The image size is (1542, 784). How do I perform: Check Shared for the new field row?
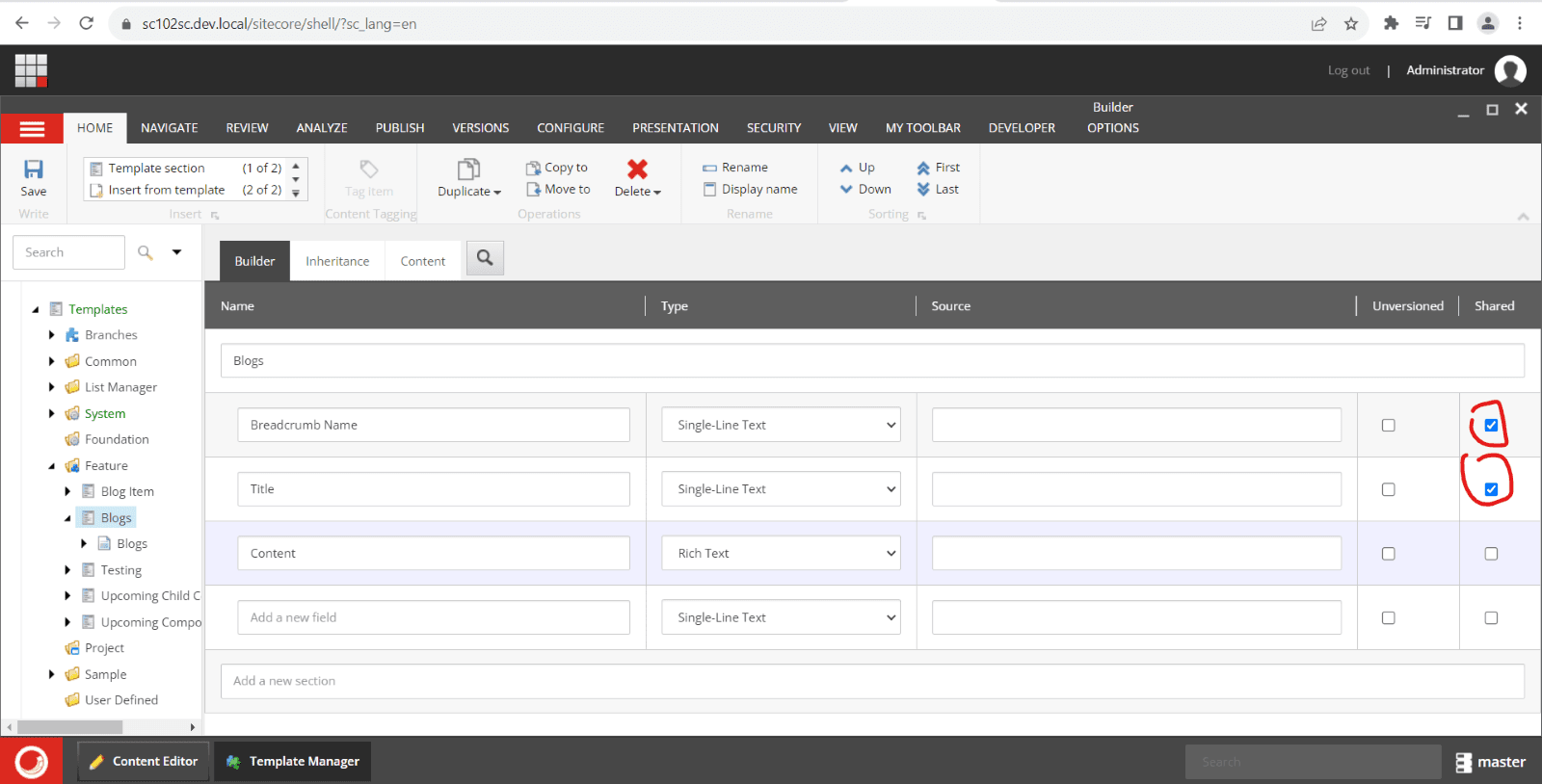(x=1491, y=617)
